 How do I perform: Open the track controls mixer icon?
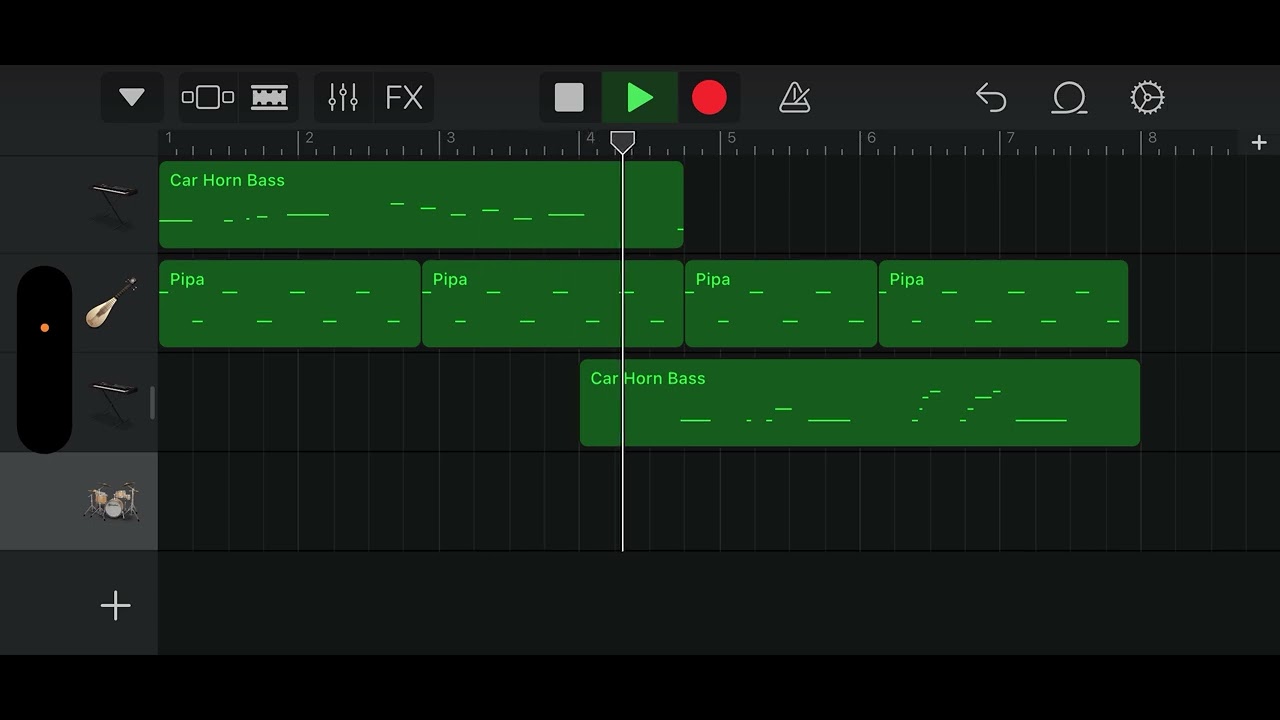coord(343,97)
